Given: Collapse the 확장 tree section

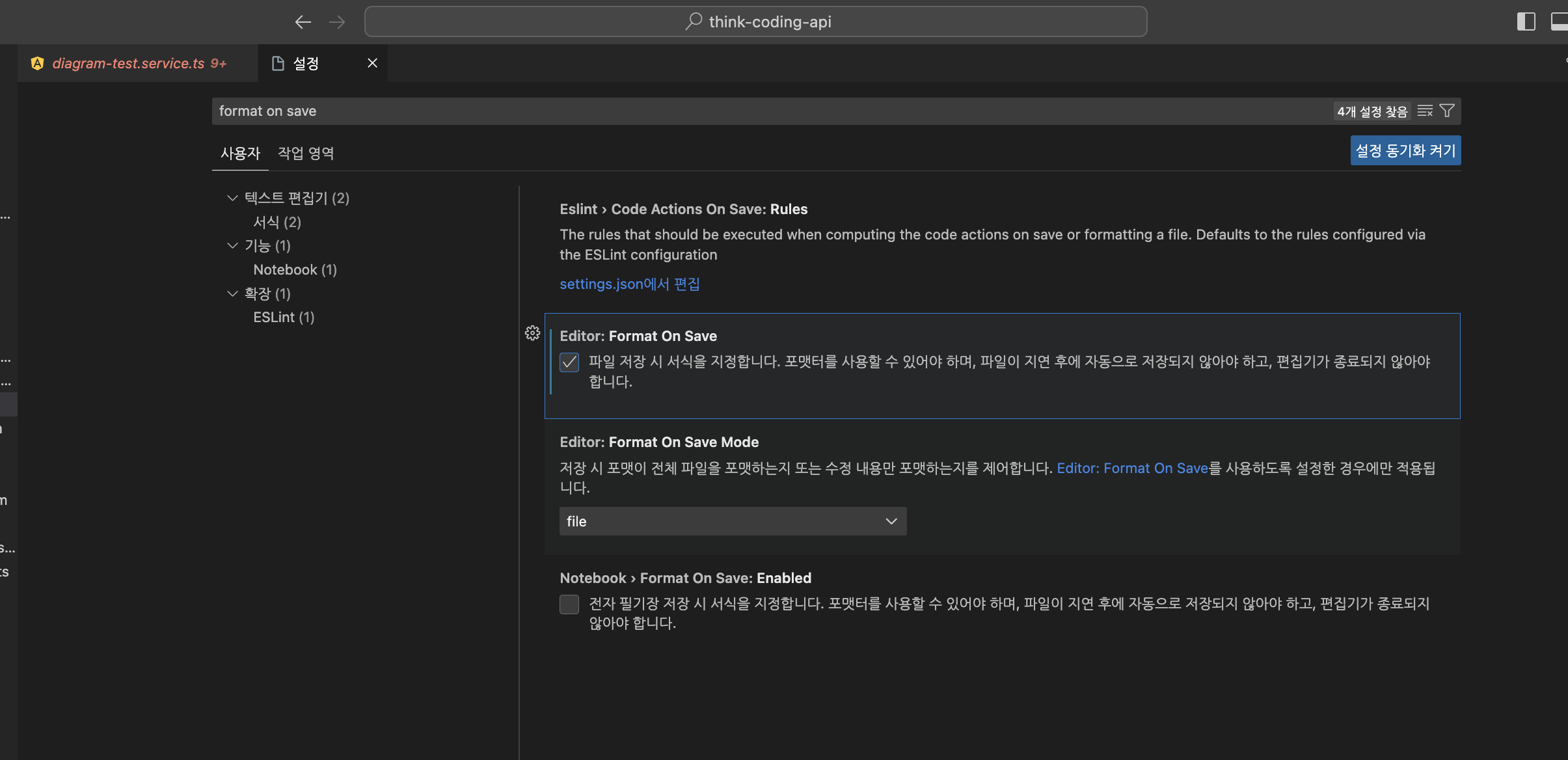Looking at the screenshot, I should pos(232,294).
